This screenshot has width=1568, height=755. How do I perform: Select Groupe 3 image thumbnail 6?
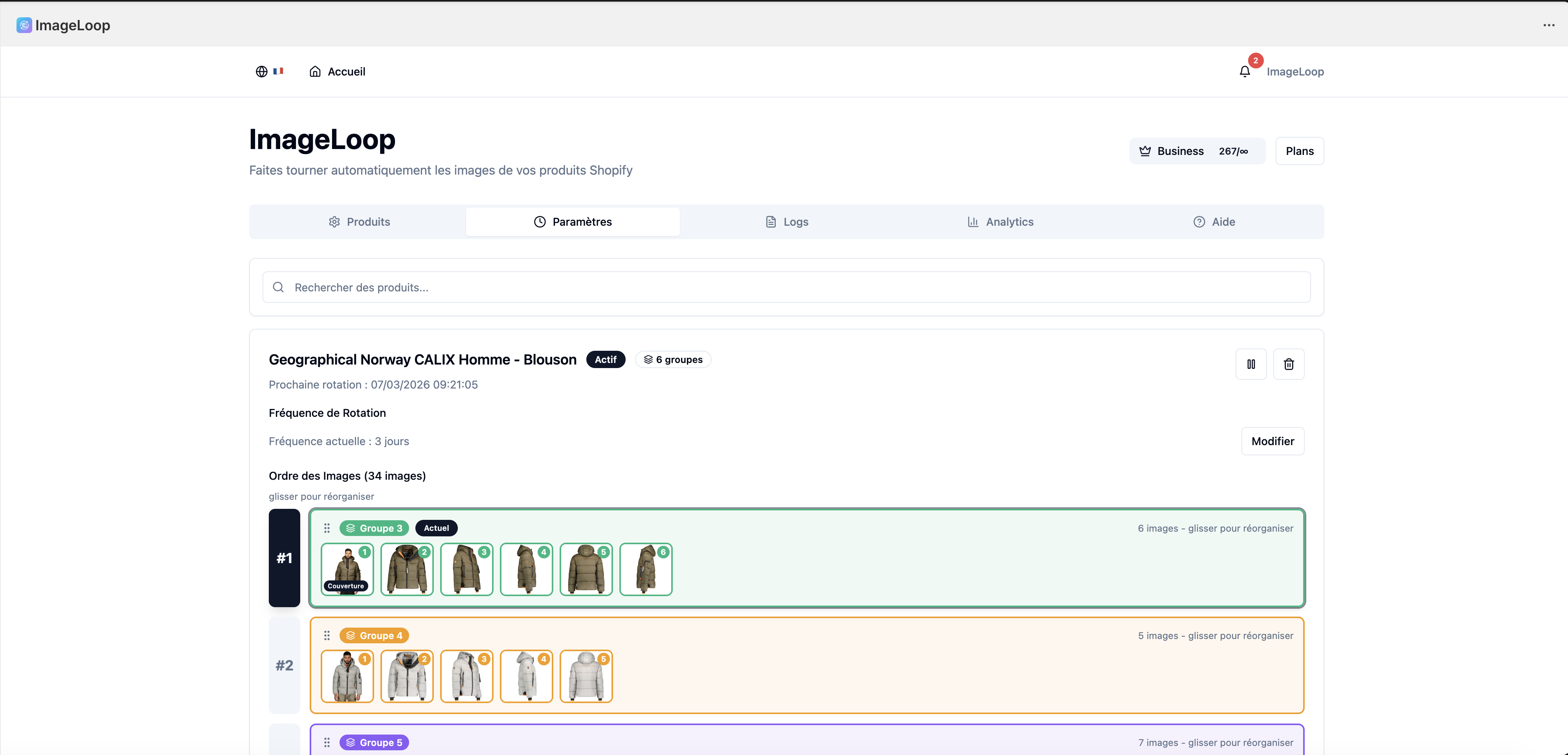[x=645, y=569]
